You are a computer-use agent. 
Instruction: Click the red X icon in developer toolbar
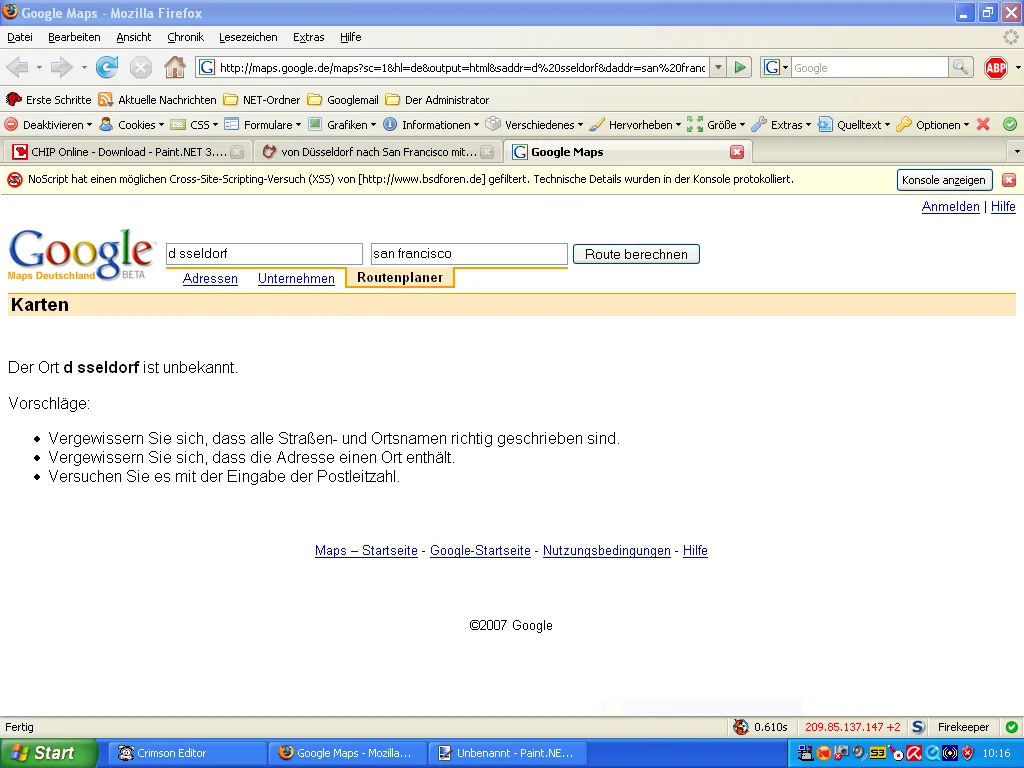pos(983,125)
